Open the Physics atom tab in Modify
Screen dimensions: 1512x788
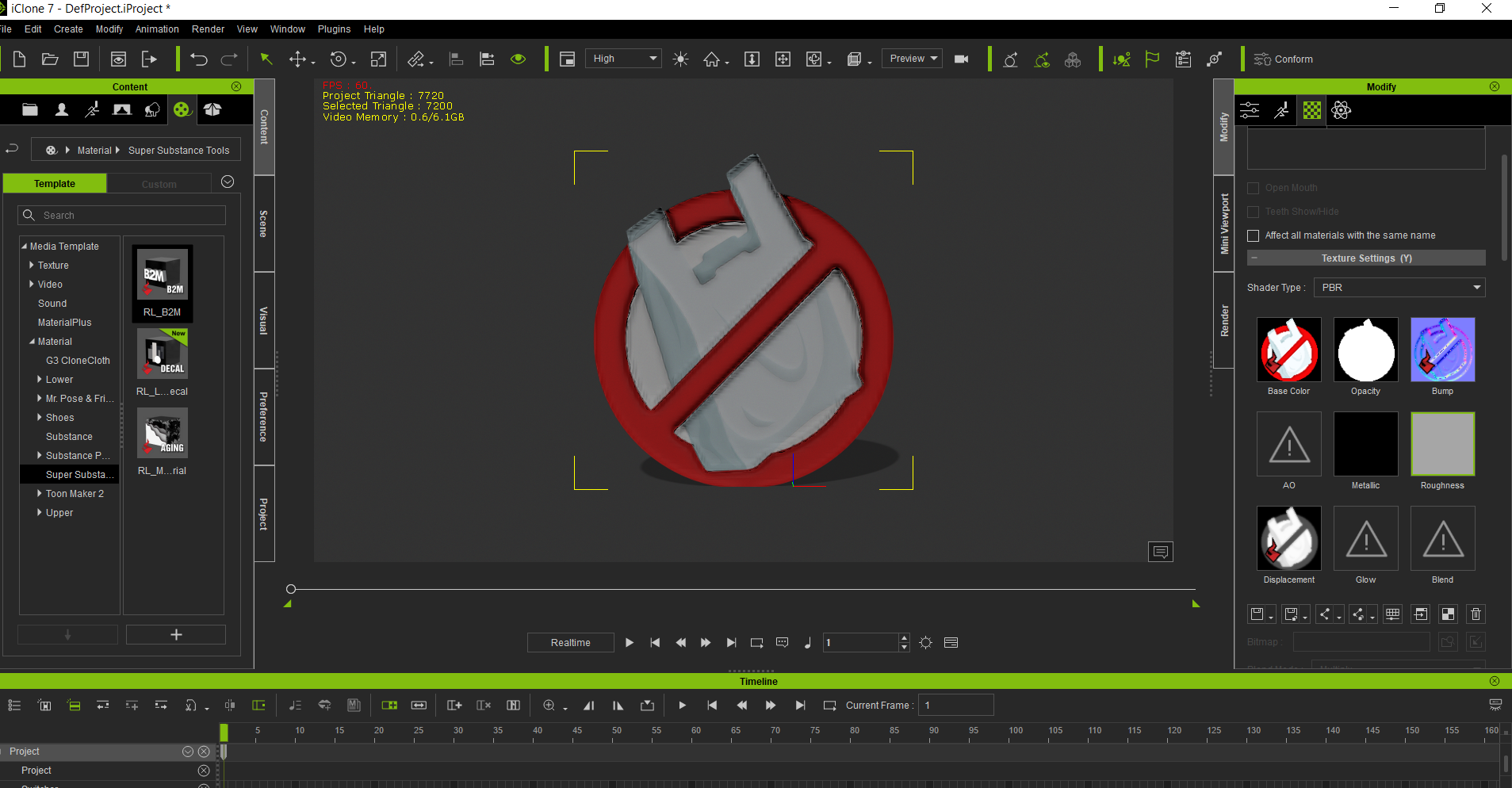tap(1342, 110)
